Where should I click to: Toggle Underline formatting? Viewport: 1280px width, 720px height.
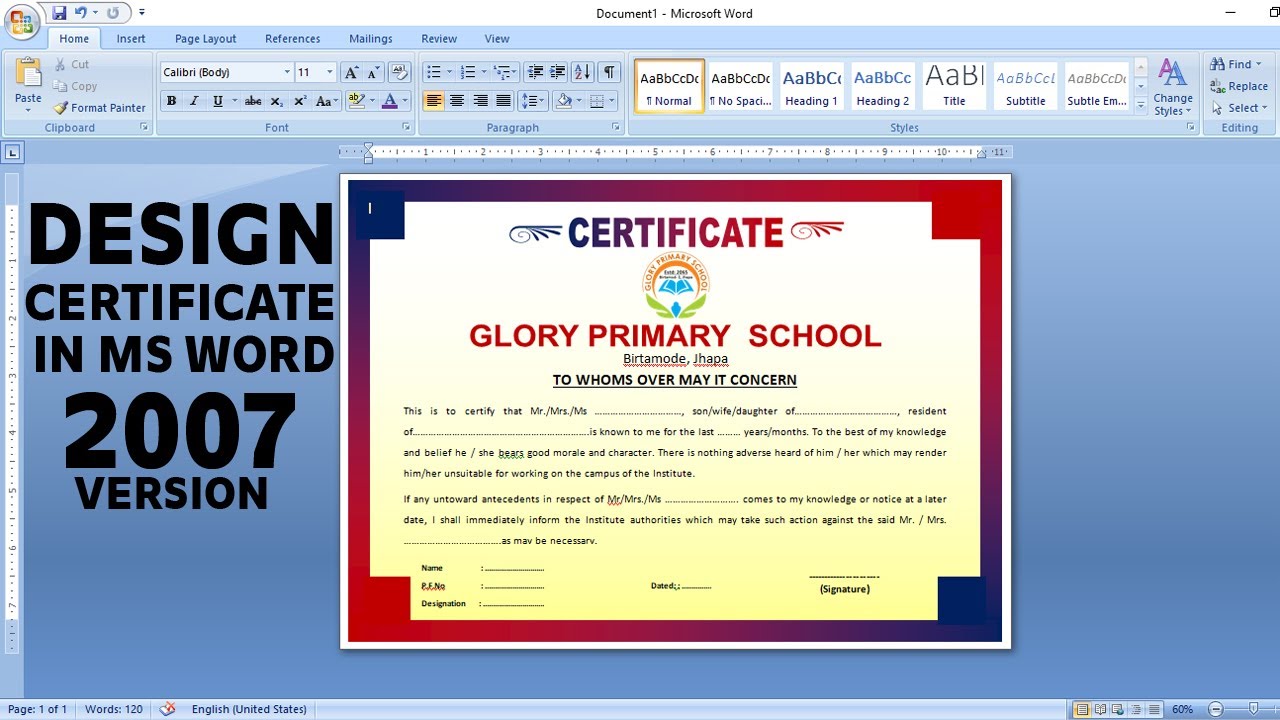tap(217, 101)
